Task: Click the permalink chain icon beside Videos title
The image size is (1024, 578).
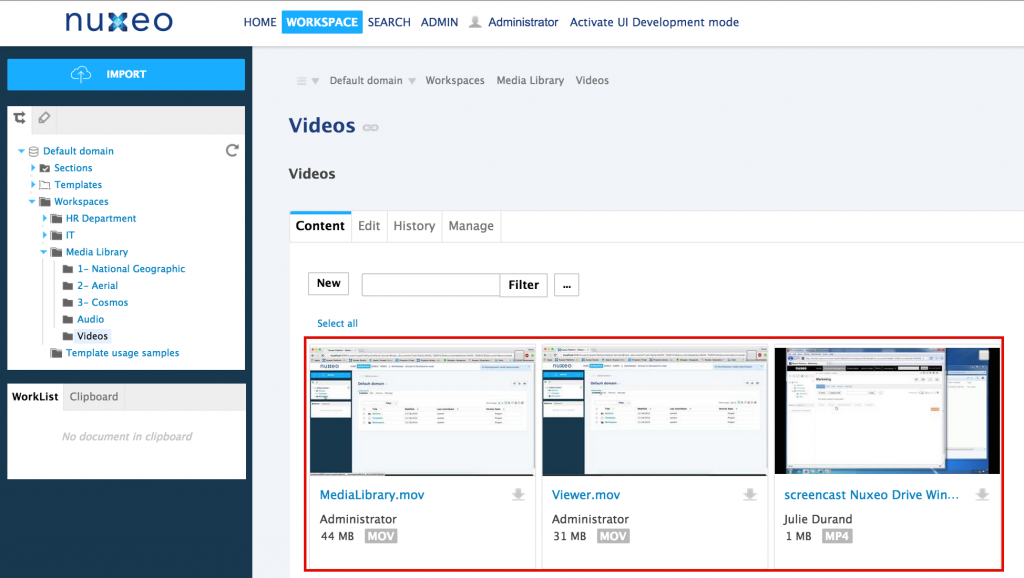Action: point(371,128)
